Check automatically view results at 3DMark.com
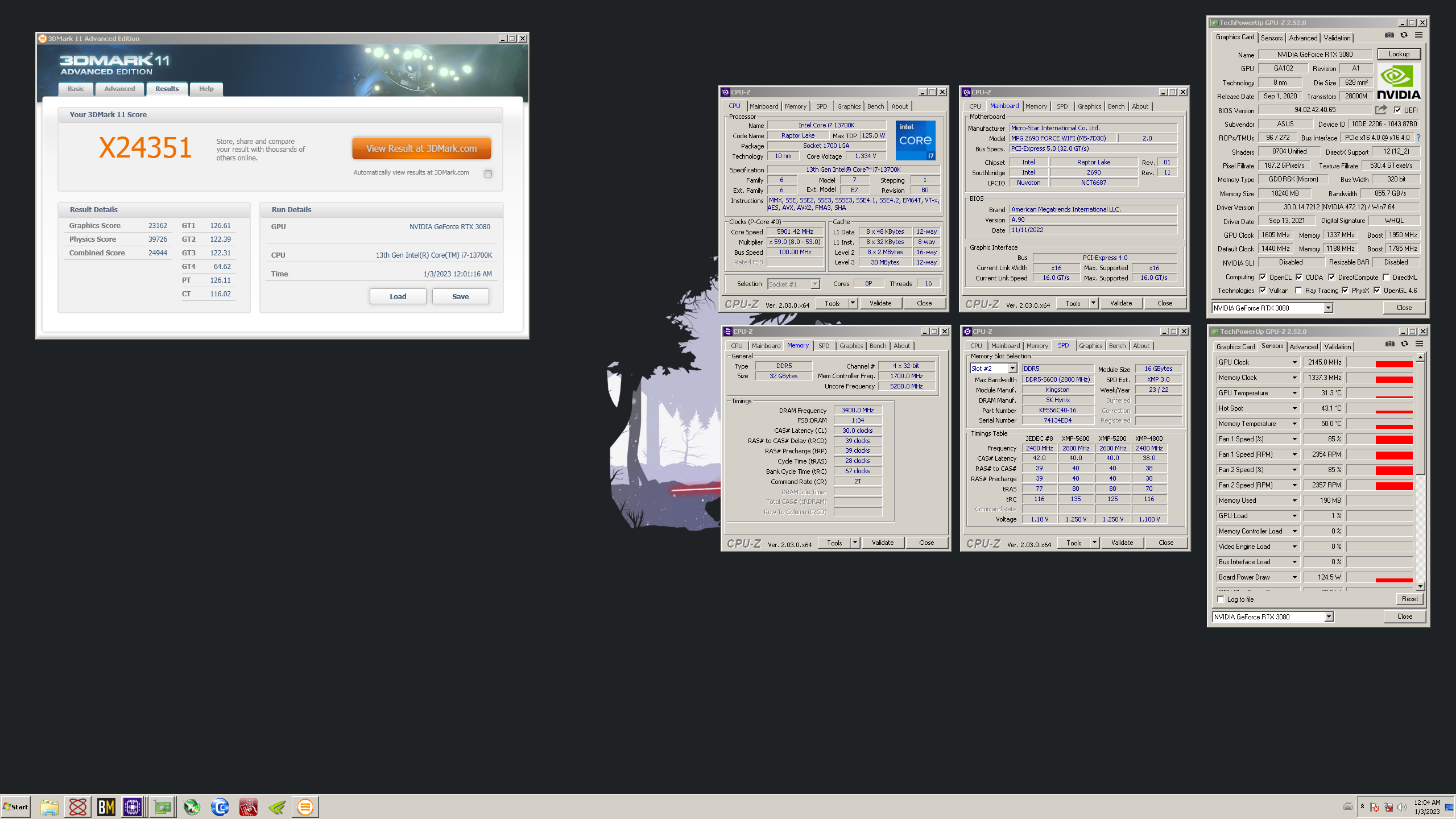This screenshot has height=819, width=1456. 488,173
